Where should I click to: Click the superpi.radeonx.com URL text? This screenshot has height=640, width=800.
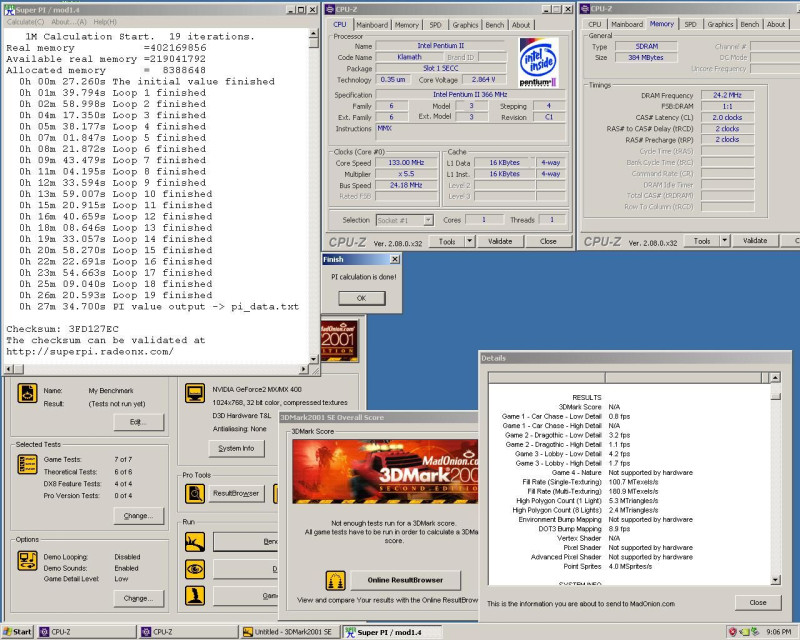tap(90, 352)
